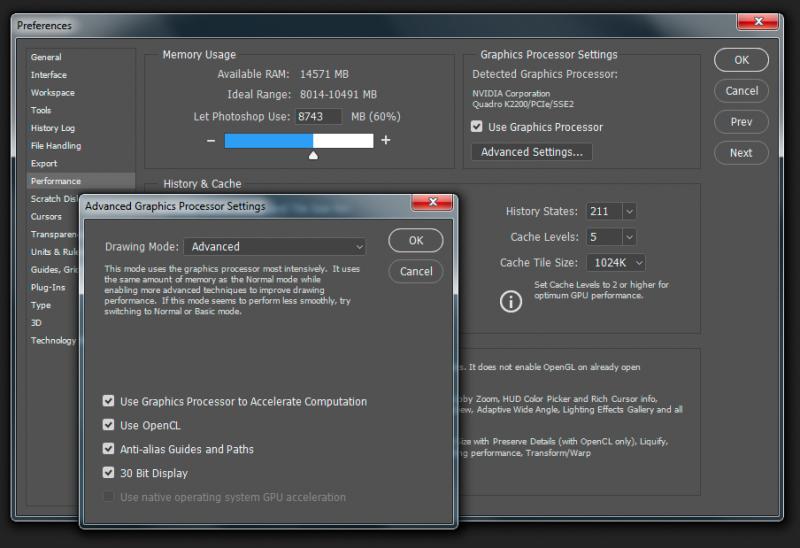Click the plus icon to increase memory usage

386,140
